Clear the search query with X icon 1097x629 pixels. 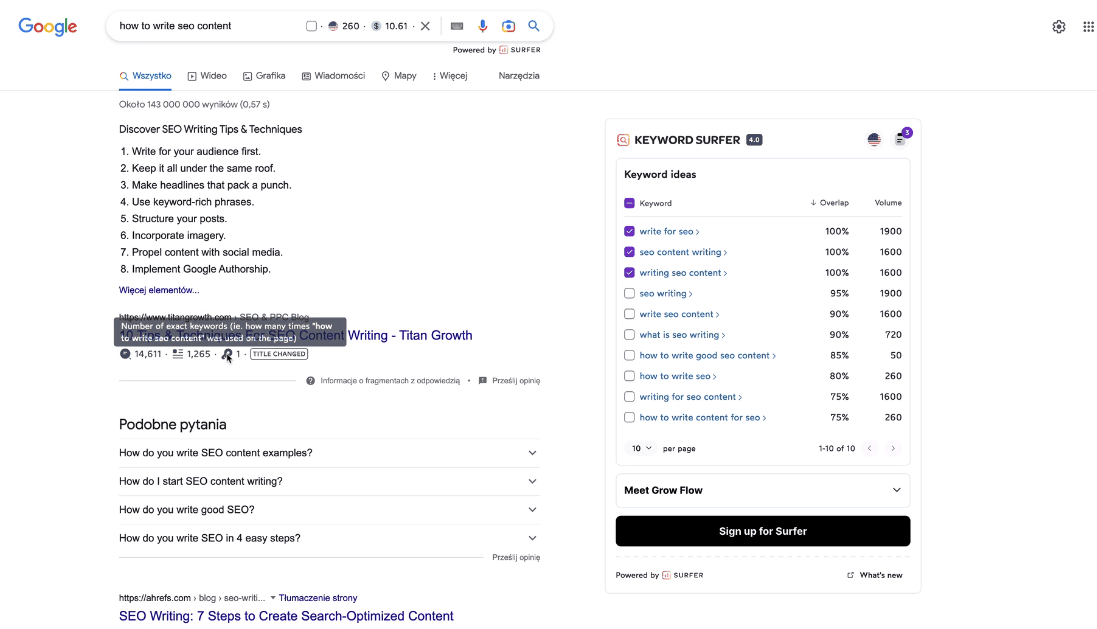pyautogui.click(x=425, y=26)
